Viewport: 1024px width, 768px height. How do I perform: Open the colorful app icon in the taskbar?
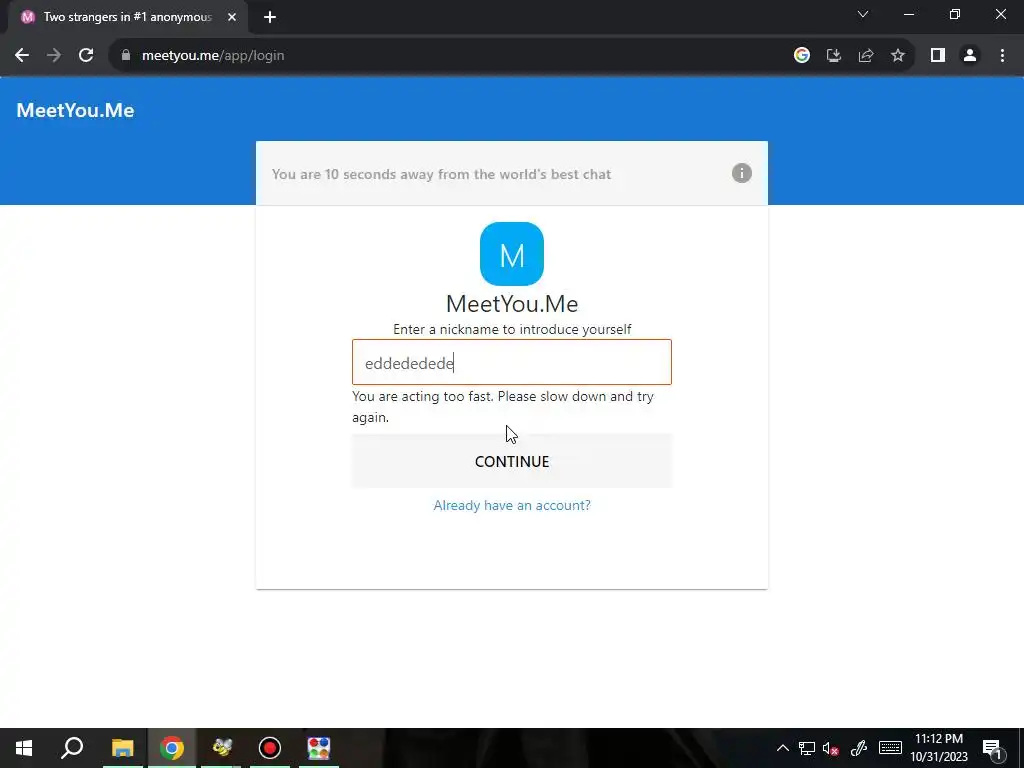(319, 748)
